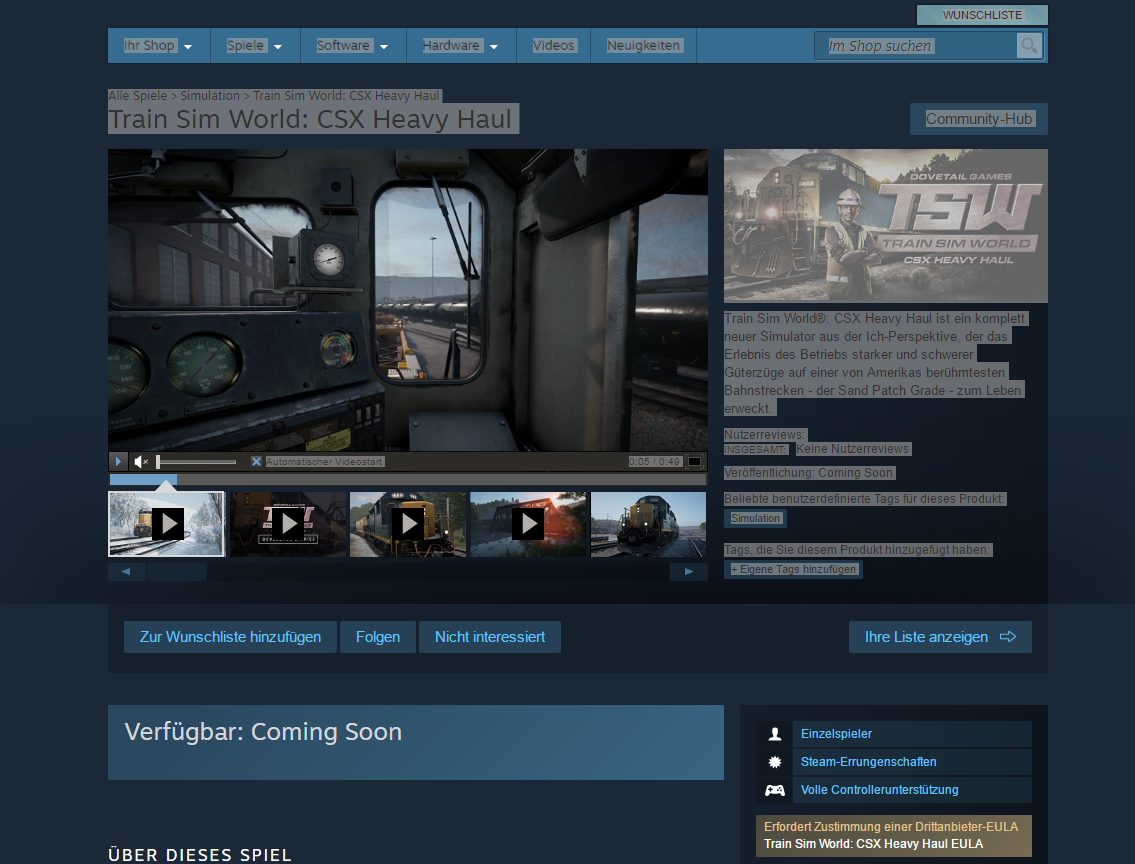The height and width of the screenshot is (864, 1135).
Task: Click Zur Wunschliste hinzufügen
Action: click(230, 637)
